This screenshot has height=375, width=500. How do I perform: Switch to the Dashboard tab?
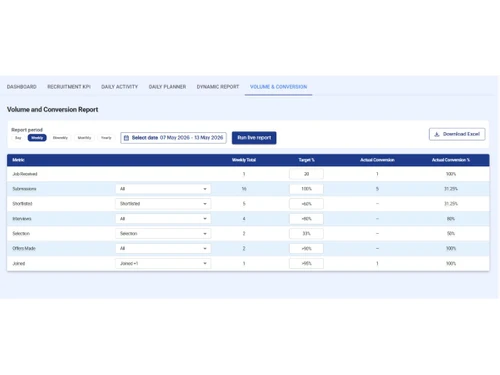22,87
